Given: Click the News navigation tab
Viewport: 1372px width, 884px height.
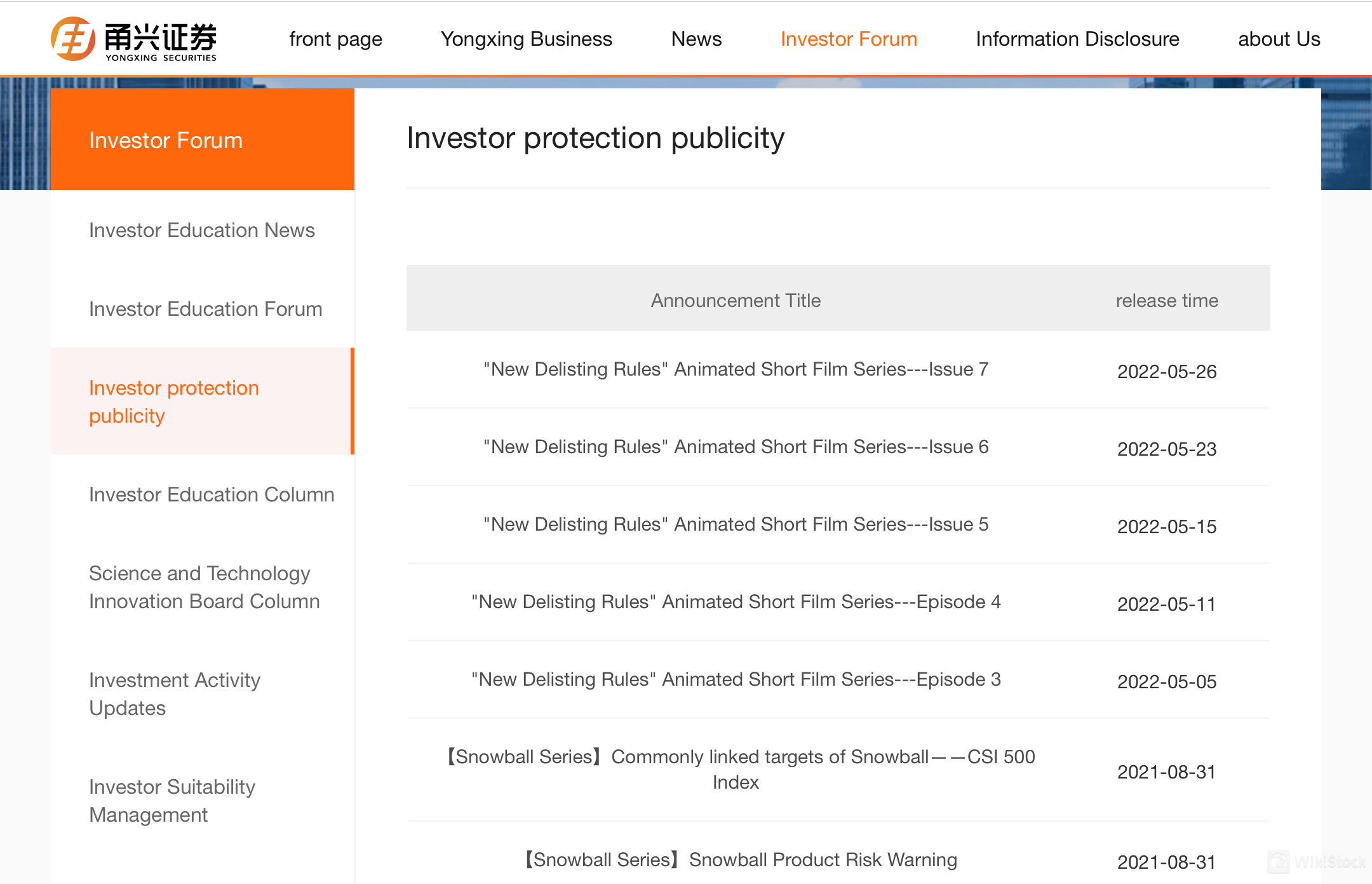Looking at the screenshot, I should (696, 38).
